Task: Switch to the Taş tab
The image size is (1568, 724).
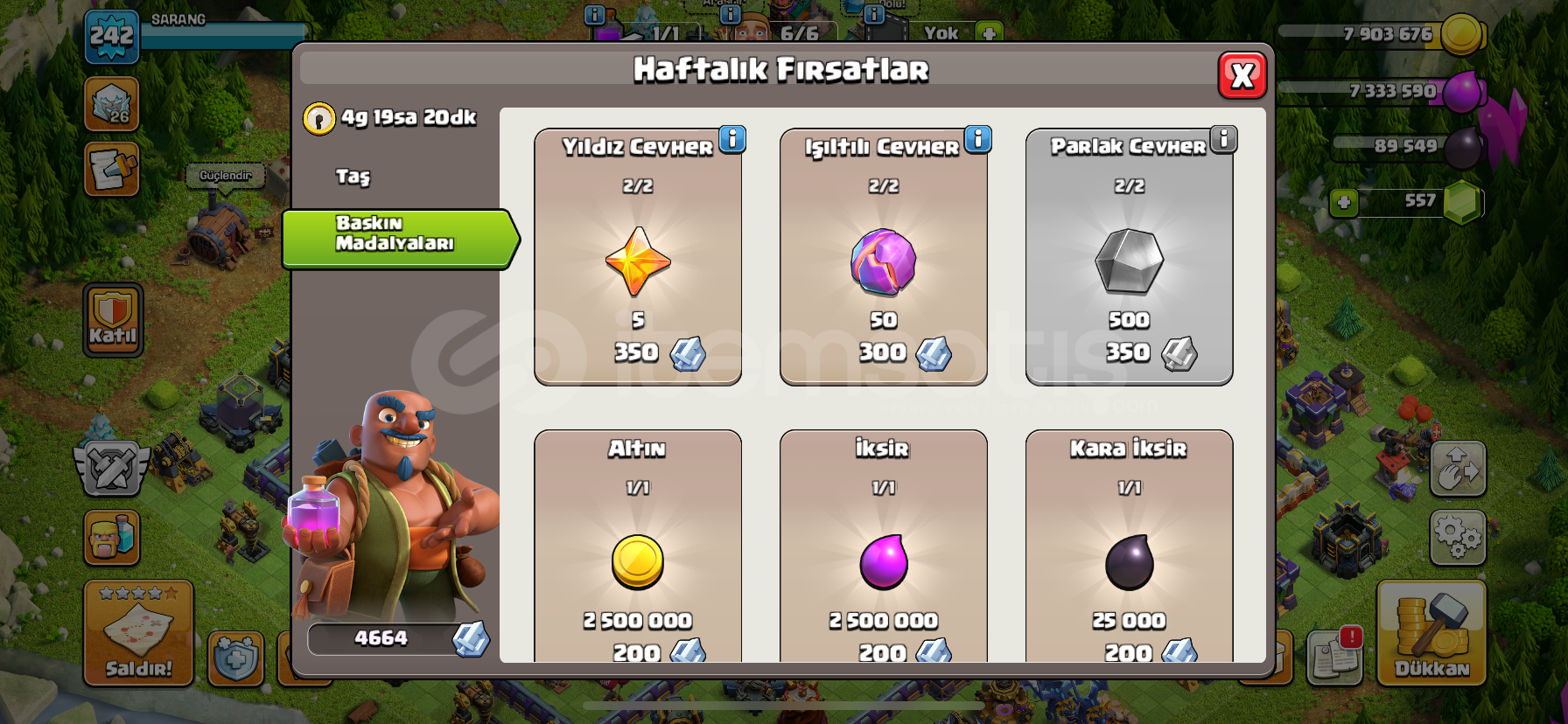Action: coord(353,177)
